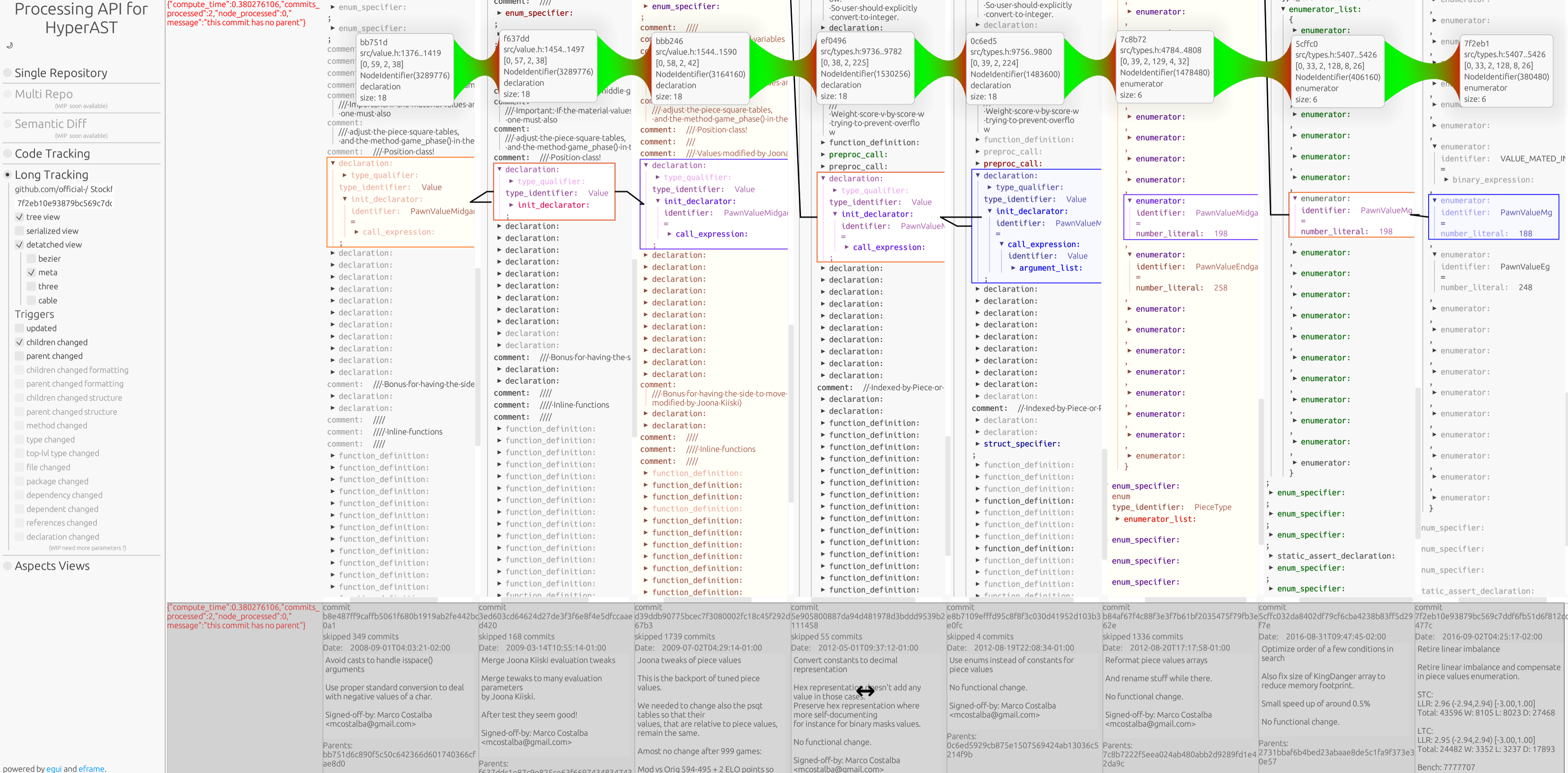Select 'serialized view' display option
This screenshot has width=1568, height=773.
click(20, 231)
